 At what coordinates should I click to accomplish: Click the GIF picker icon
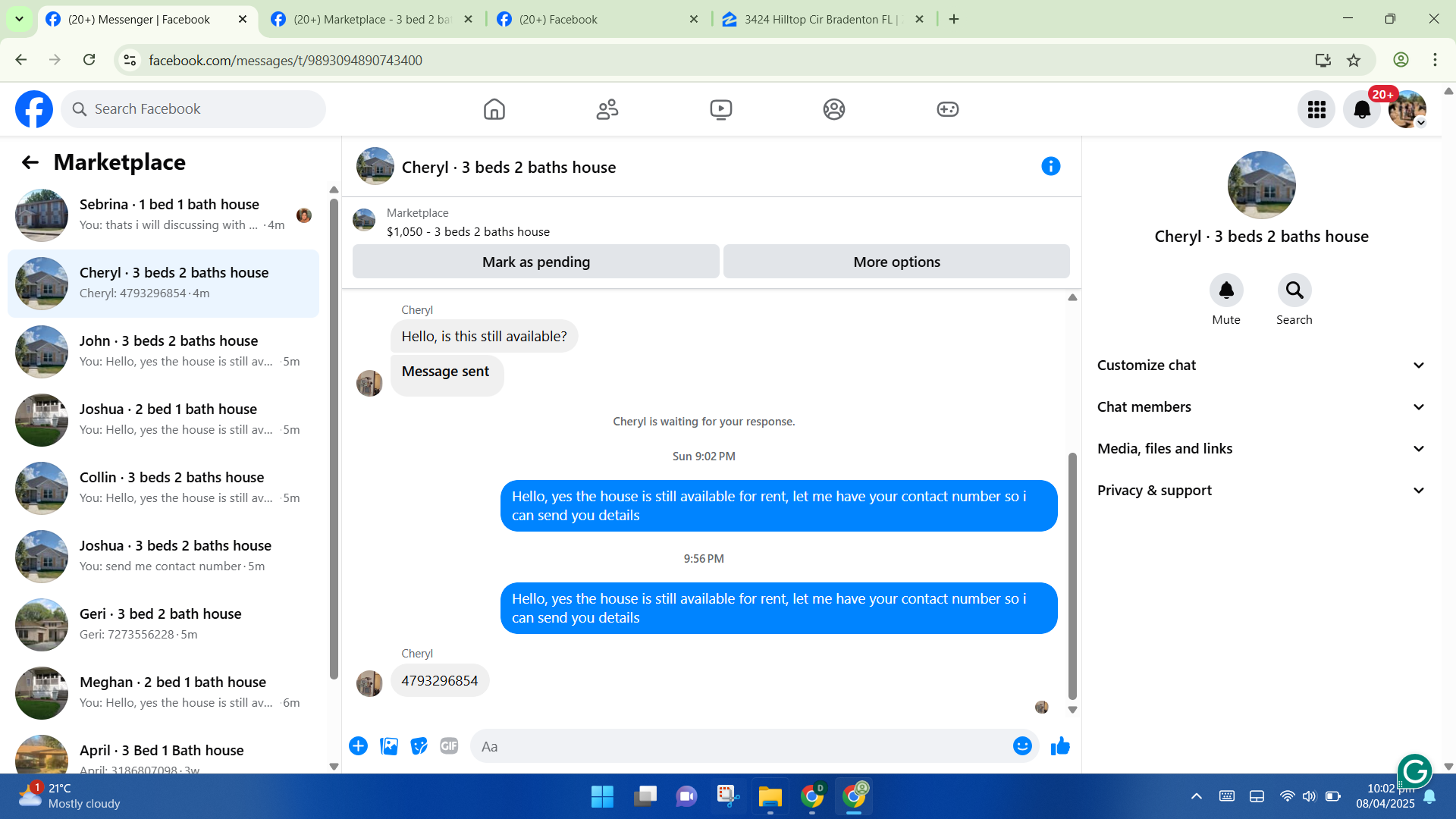click(x=449, y=746)
